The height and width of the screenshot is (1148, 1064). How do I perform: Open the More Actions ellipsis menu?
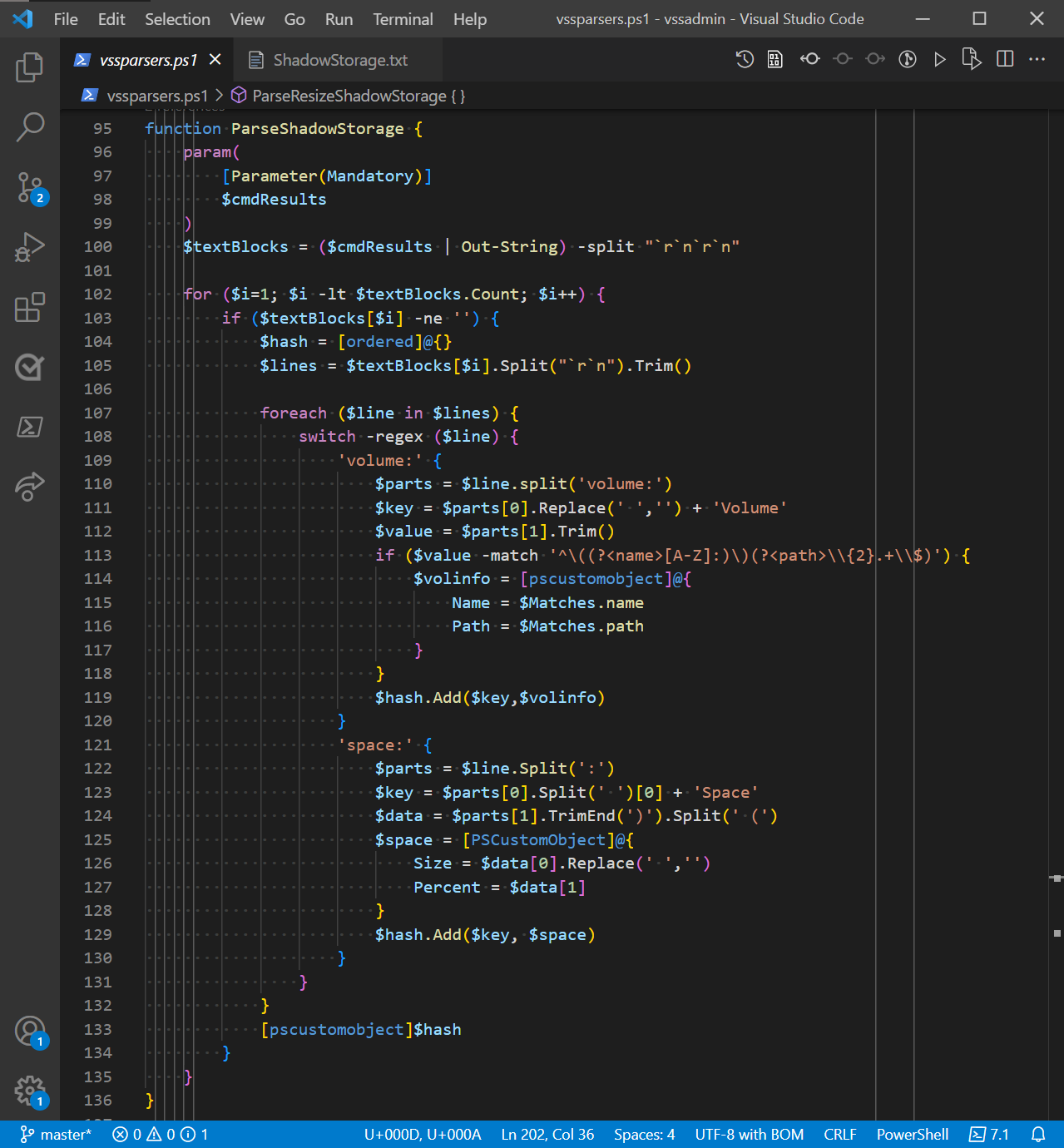(1037, 59)
